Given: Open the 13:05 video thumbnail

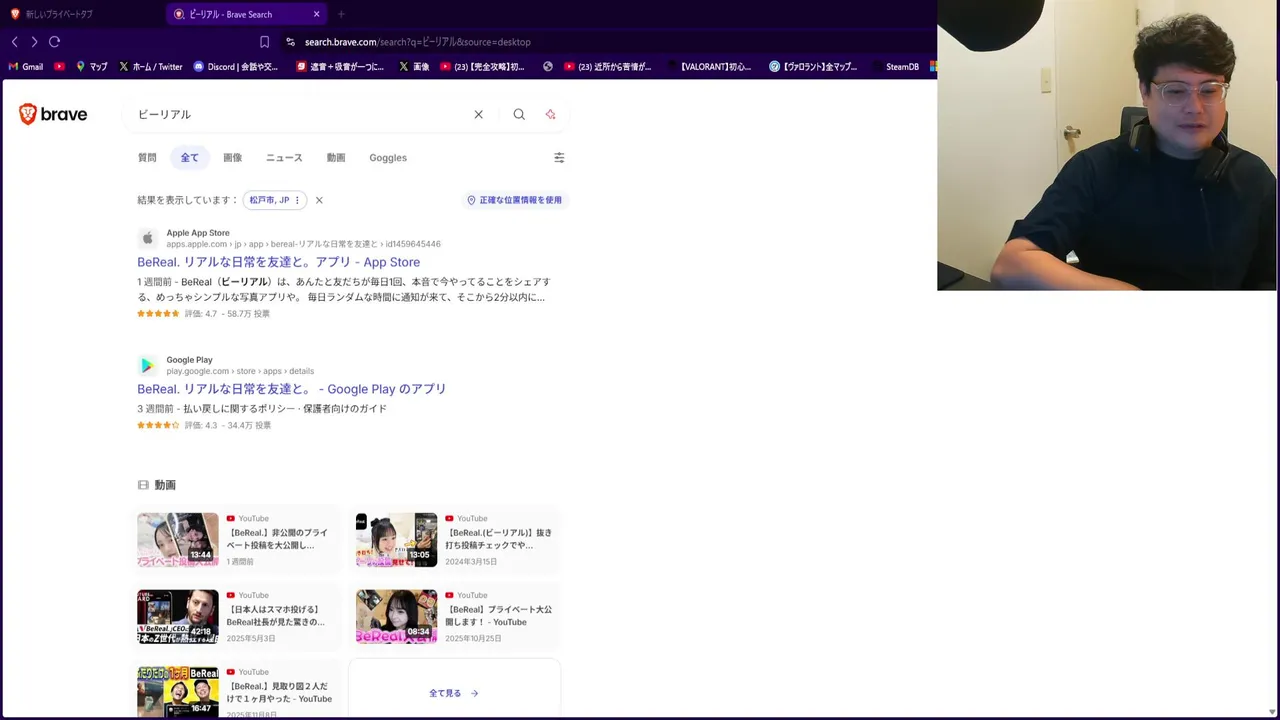Looking at the screenshot, I should (x=397, y=540).
